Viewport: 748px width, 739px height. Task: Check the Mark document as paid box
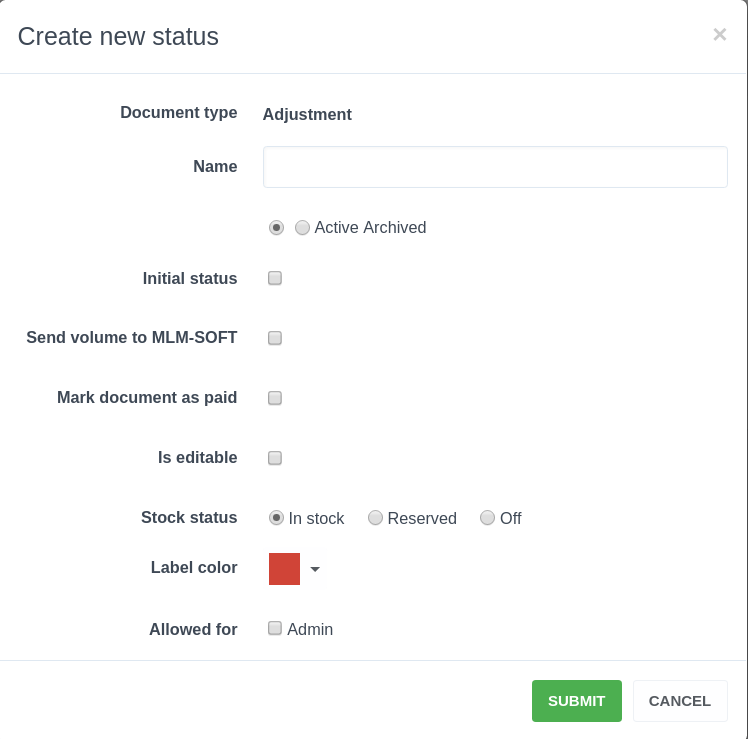point(275,398)
